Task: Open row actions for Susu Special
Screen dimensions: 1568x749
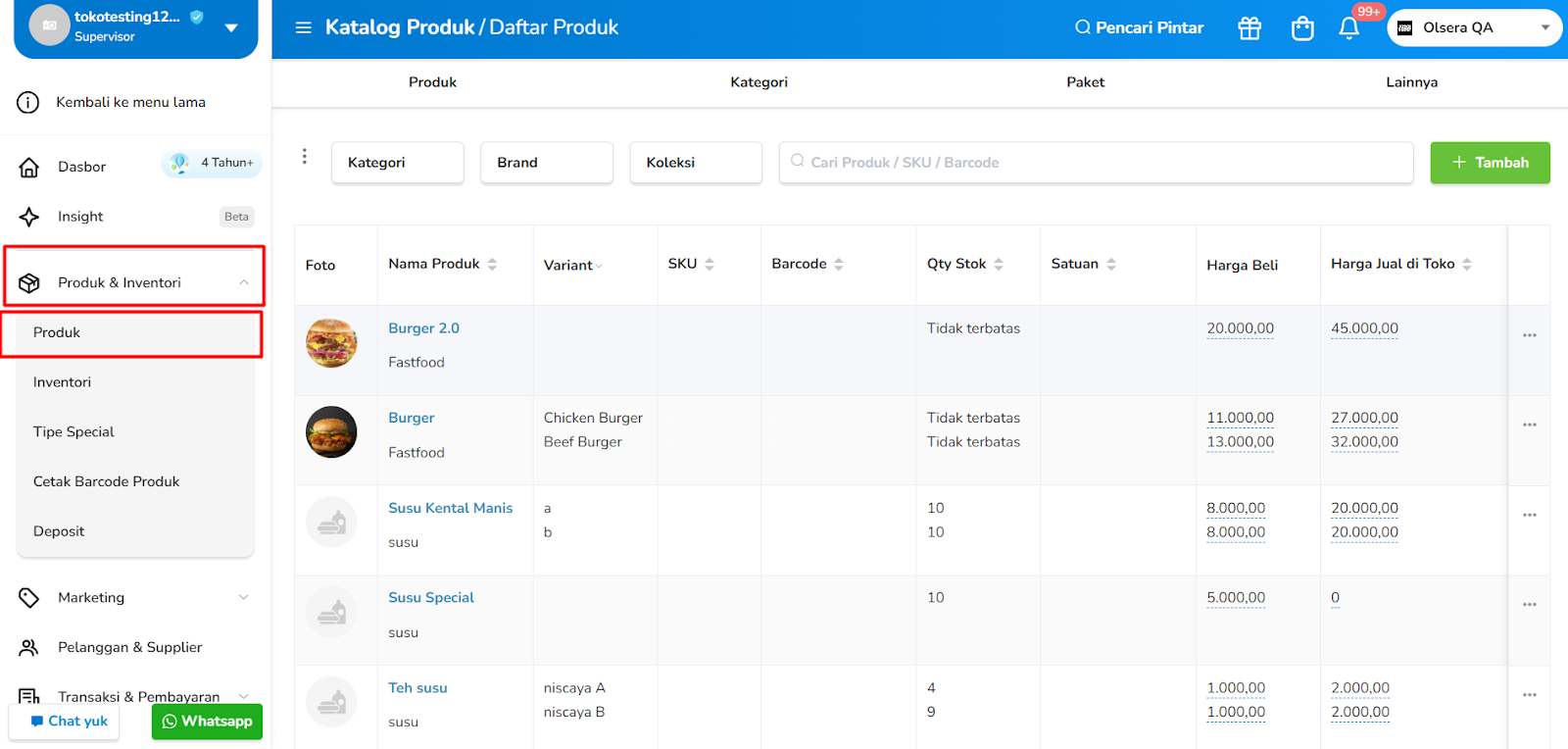Action: (x=1529, y=605)
